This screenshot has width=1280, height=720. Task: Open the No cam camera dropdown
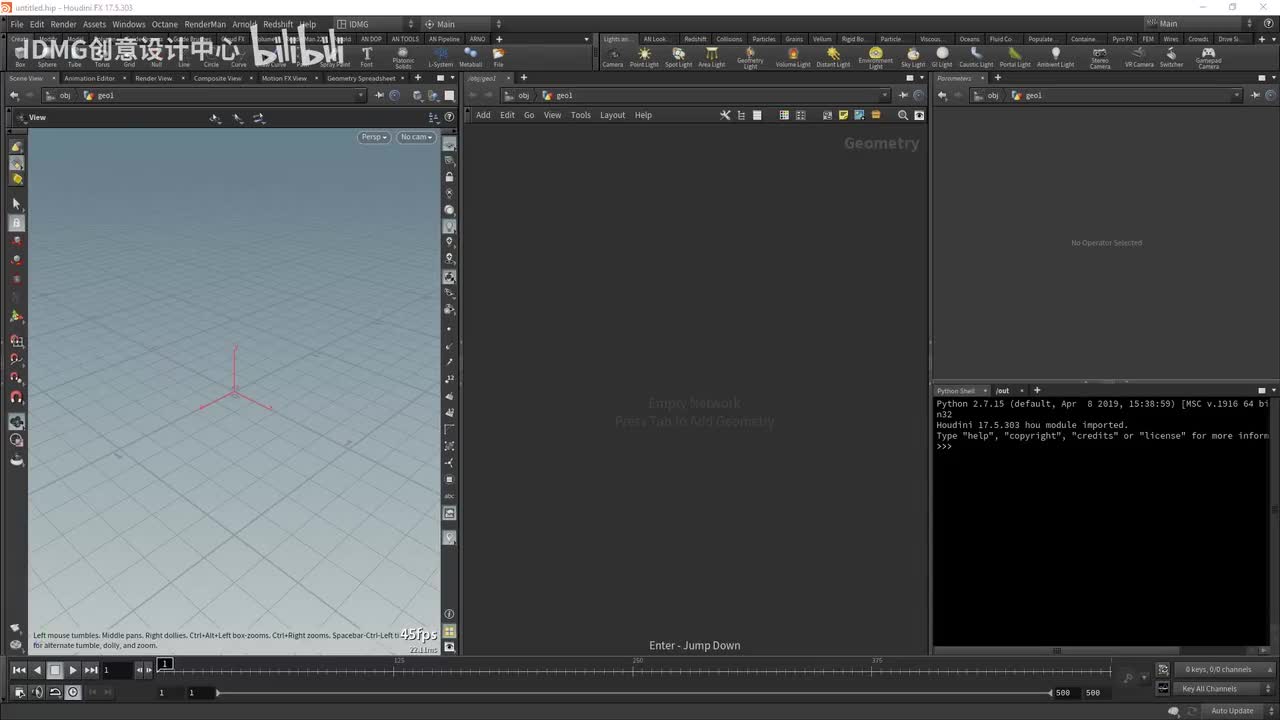tap(416, 137)
